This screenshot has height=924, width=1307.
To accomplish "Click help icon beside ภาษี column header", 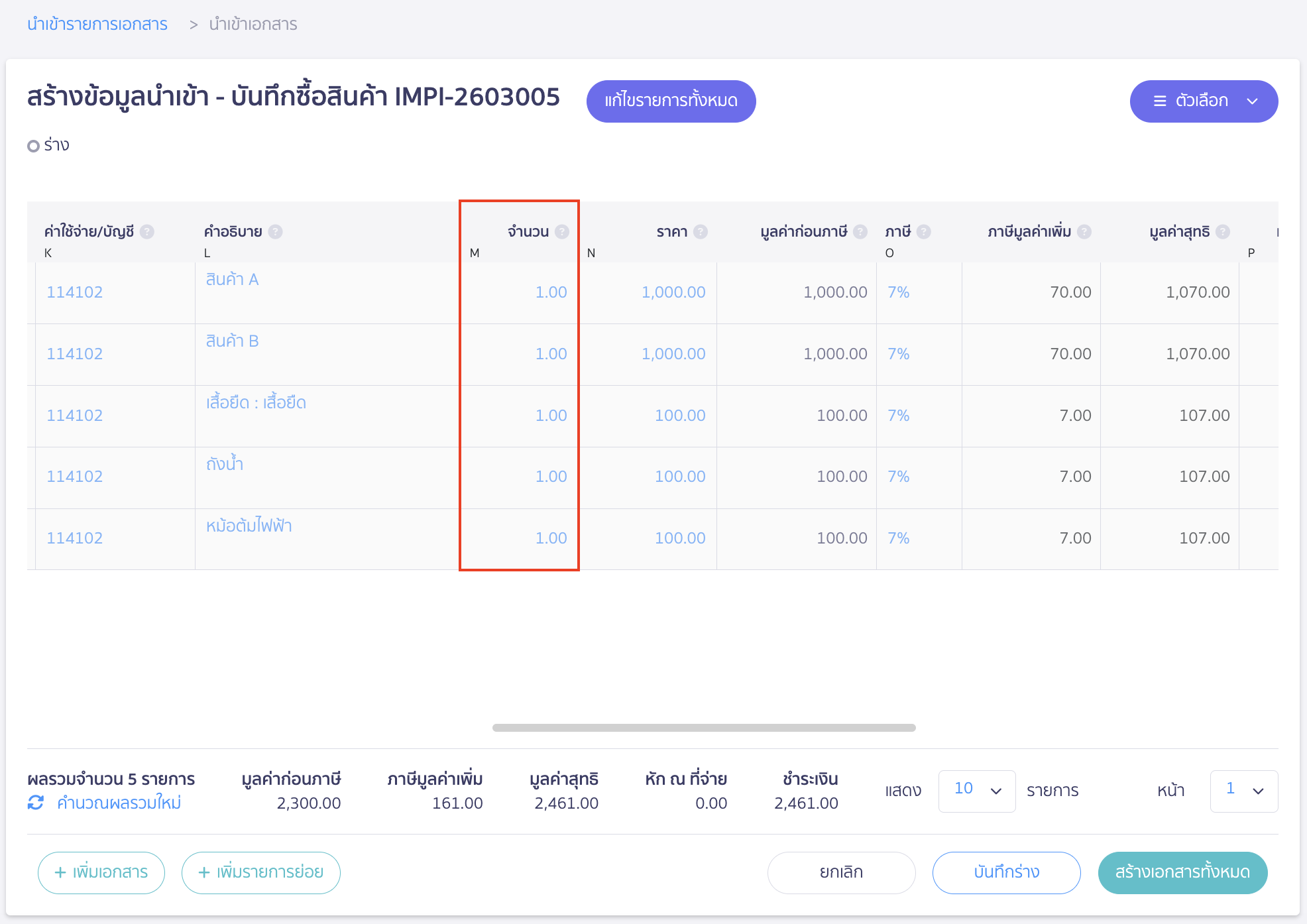I will [x=924, y=231].
